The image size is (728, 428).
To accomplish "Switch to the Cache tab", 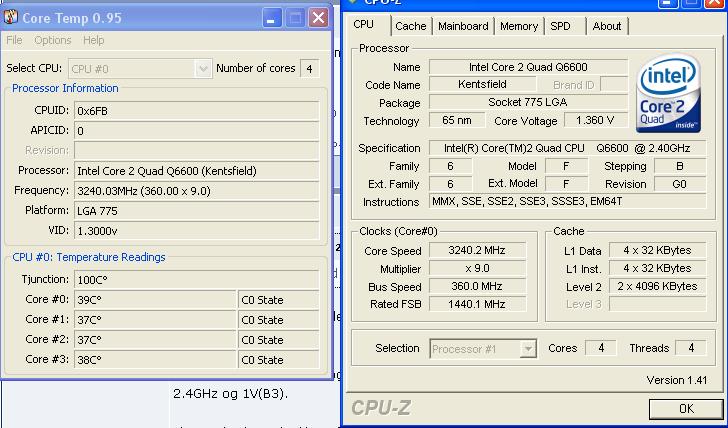I will (411, 26).
